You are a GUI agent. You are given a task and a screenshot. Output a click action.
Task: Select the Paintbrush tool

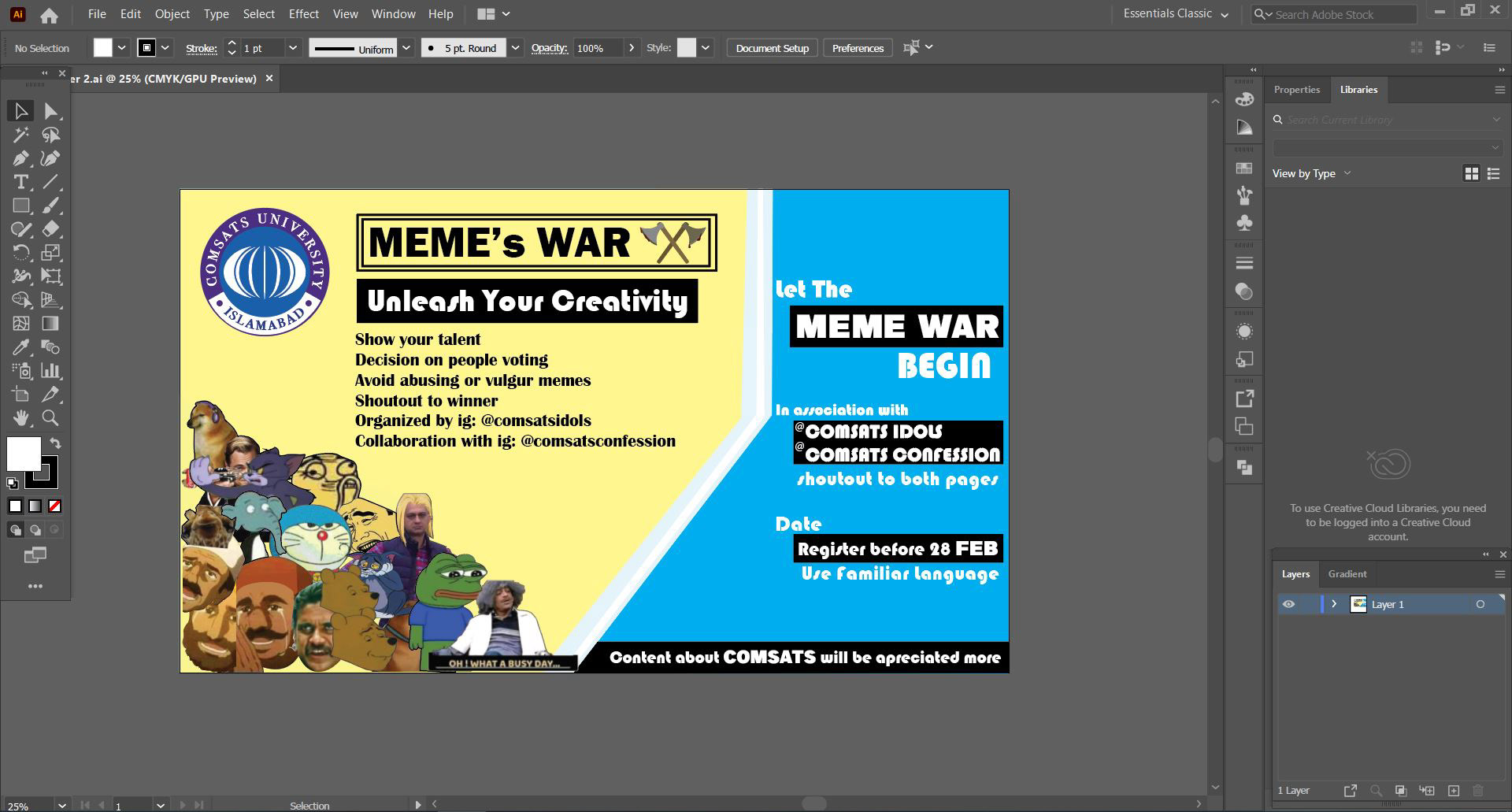coord(50,206)
